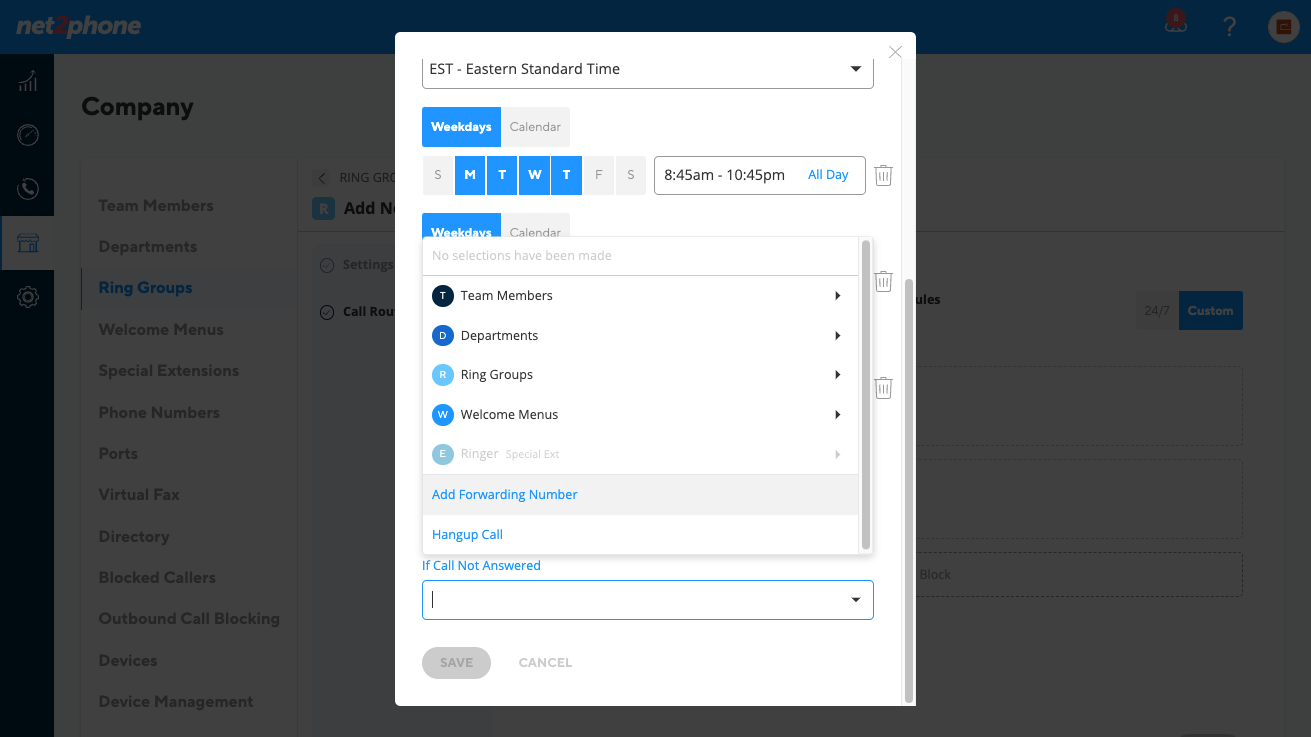Expand the Departments submenu arrow
Viewport: 1311px width, 737px height.
[837, 336]
